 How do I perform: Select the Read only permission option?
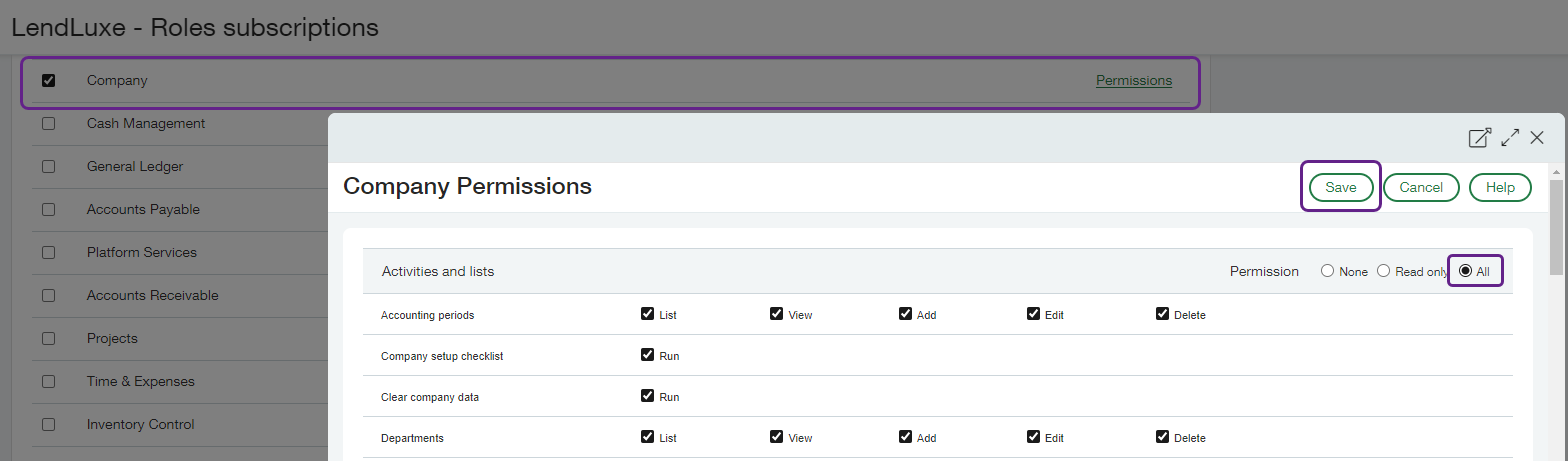[x=1384, y=271]
